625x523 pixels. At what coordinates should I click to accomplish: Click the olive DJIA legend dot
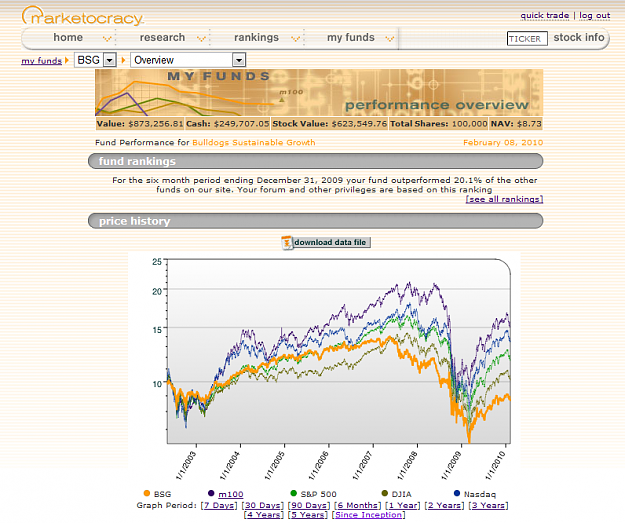point(385,494)
